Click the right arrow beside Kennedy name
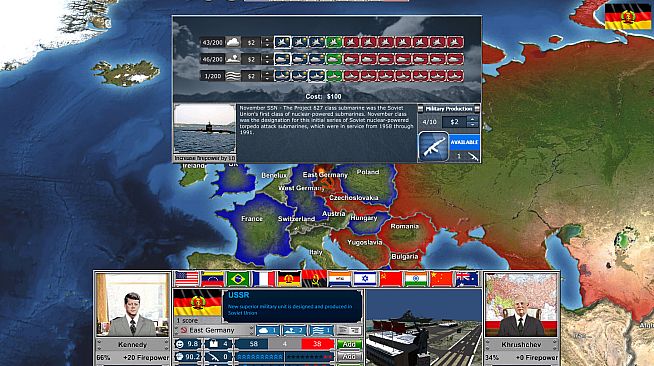This screenshot has height=366, width=654. pos(166,345)
